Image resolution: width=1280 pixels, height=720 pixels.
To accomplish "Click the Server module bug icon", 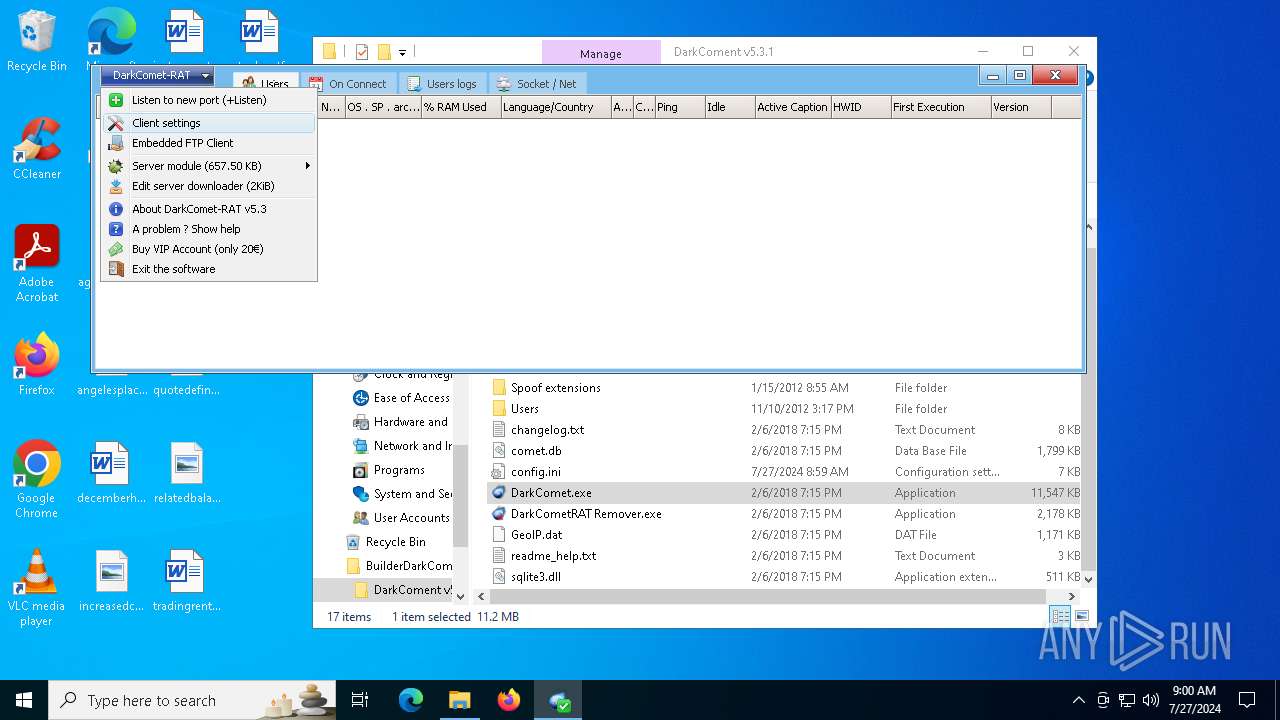I will click(116, 166).
